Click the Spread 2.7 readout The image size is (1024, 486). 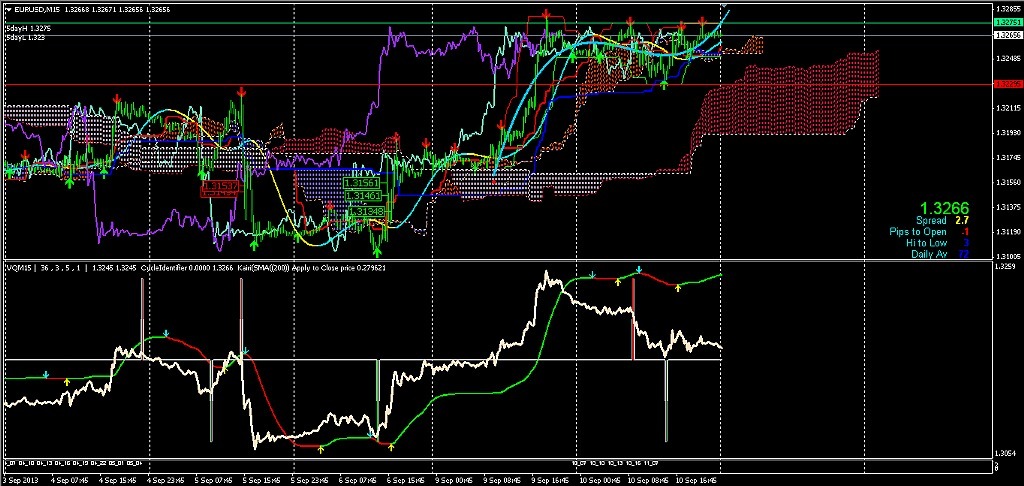(942, 221)
